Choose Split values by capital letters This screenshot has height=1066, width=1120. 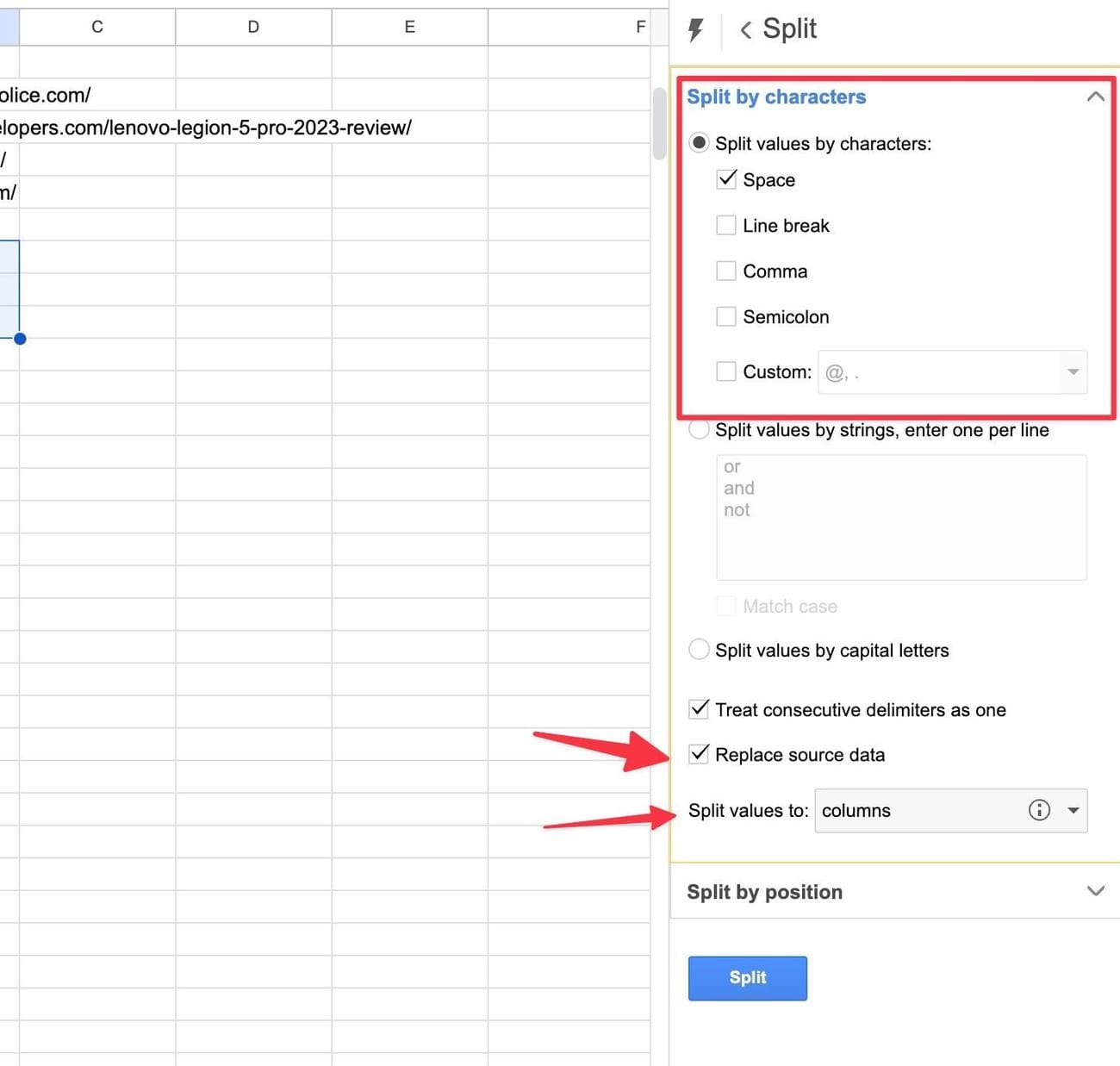[700, 650]
